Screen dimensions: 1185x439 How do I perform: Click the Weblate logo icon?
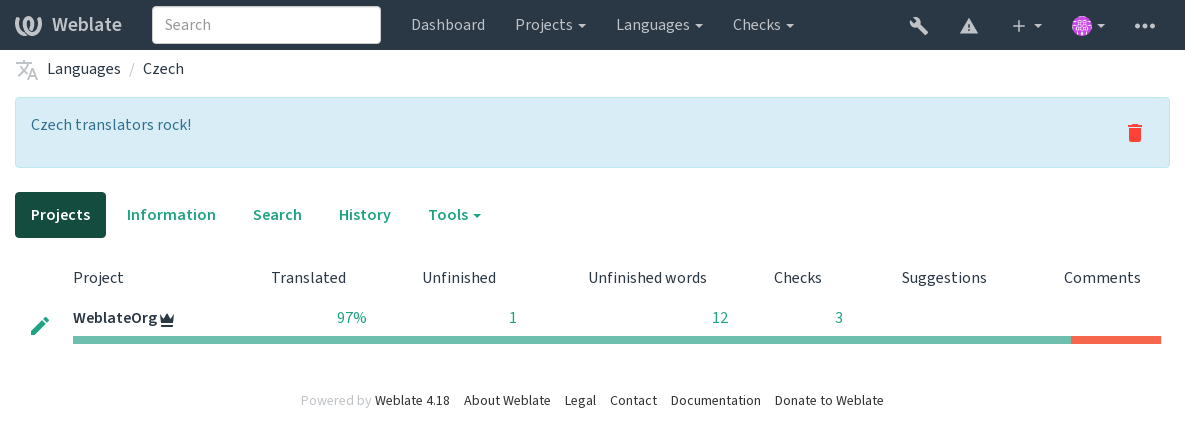[28, 25]
